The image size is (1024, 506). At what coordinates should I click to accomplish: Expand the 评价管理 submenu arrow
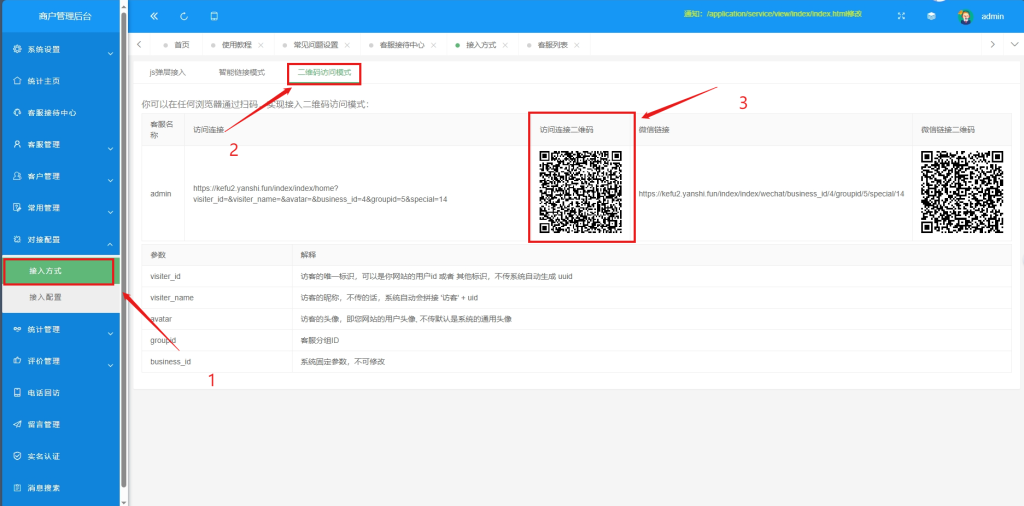110,365
